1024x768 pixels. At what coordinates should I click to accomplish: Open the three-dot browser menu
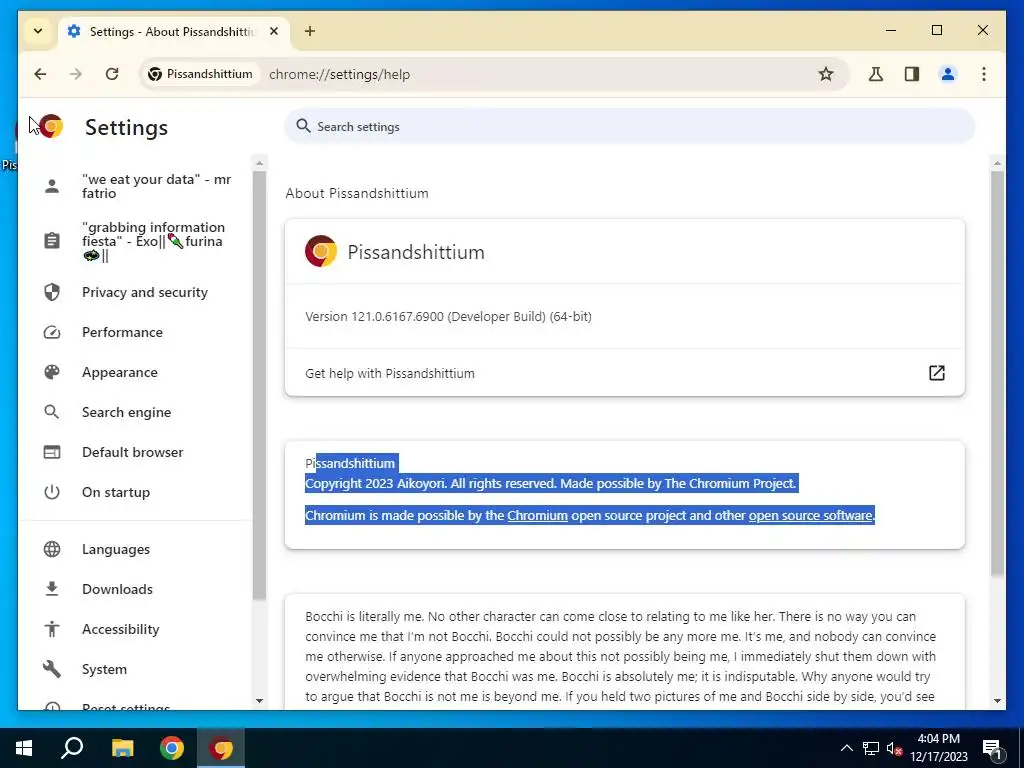coord(984,74)
